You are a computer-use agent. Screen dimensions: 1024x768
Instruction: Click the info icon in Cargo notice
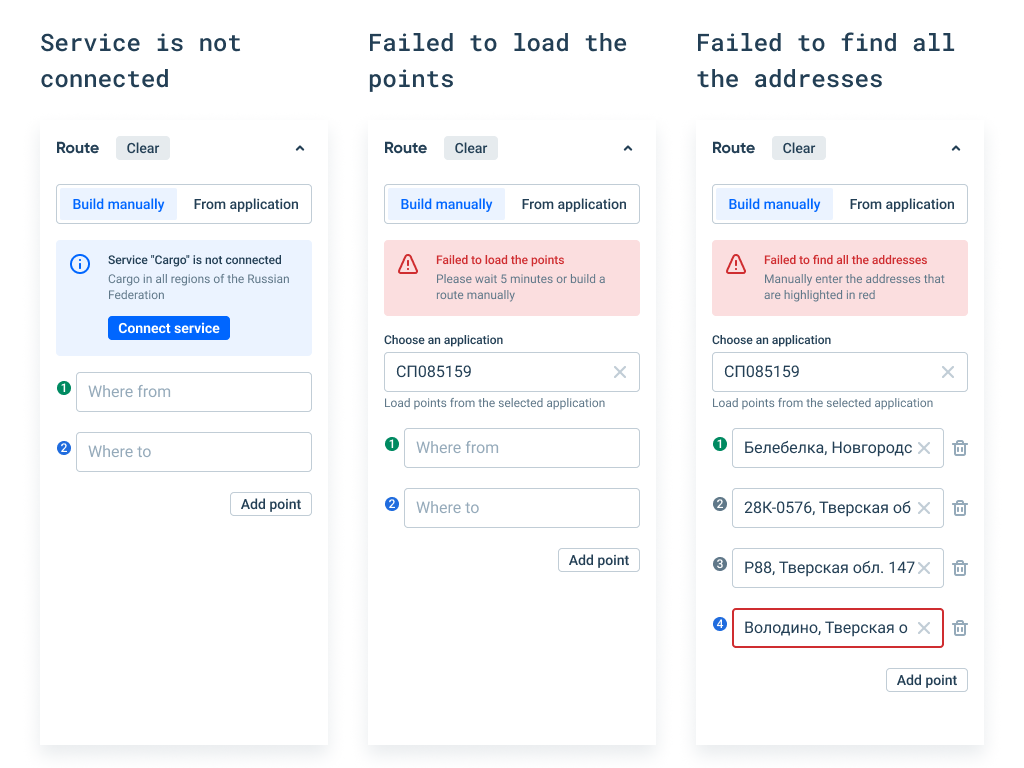tap(80, 264)
